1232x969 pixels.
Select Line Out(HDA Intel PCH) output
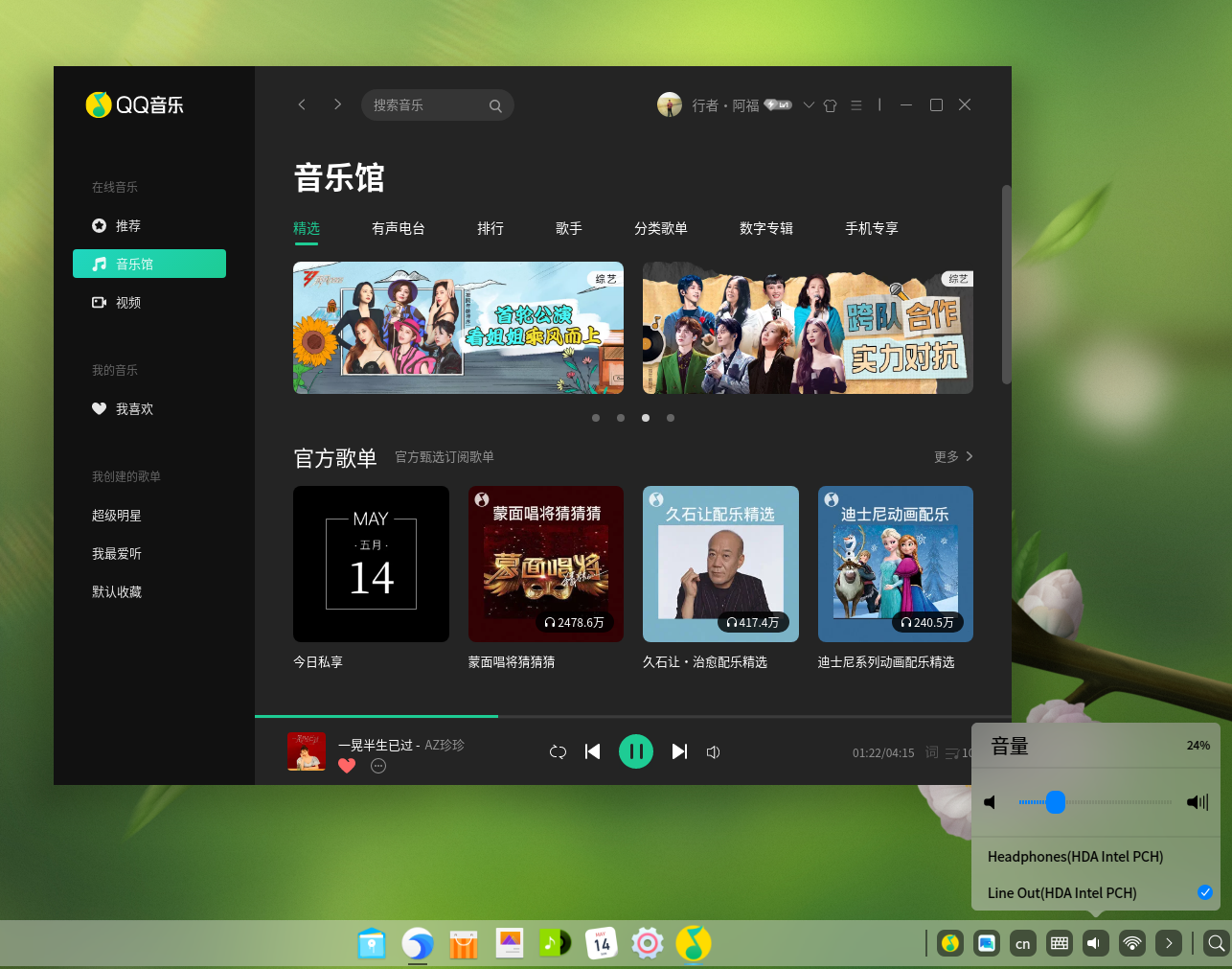[1096, 892]
